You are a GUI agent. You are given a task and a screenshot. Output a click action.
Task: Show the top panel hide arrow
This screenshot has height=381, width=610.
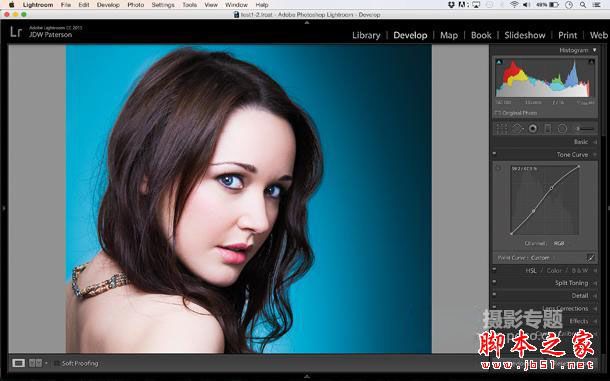pyautogui.click(x=307, y=23)
